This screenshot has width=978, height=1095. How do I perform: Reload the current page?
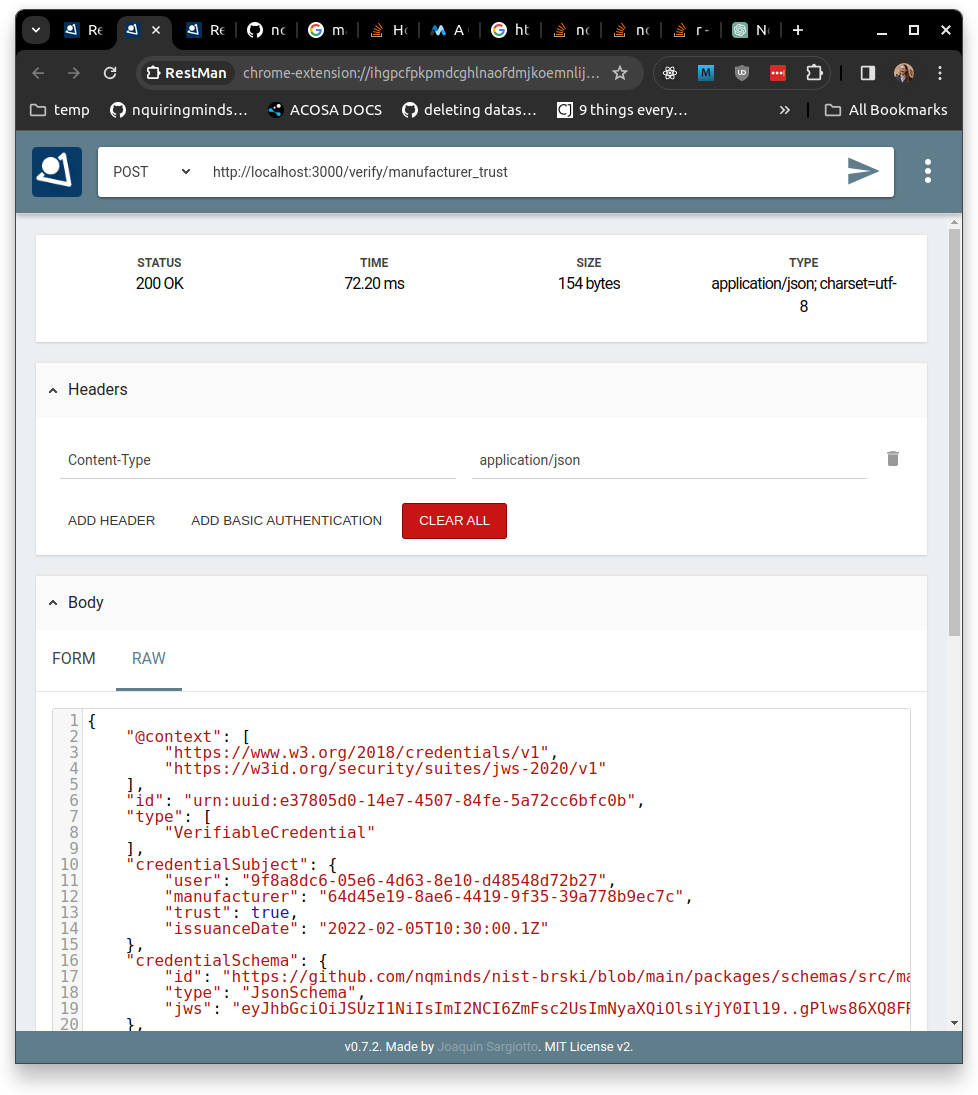(110, 73)
